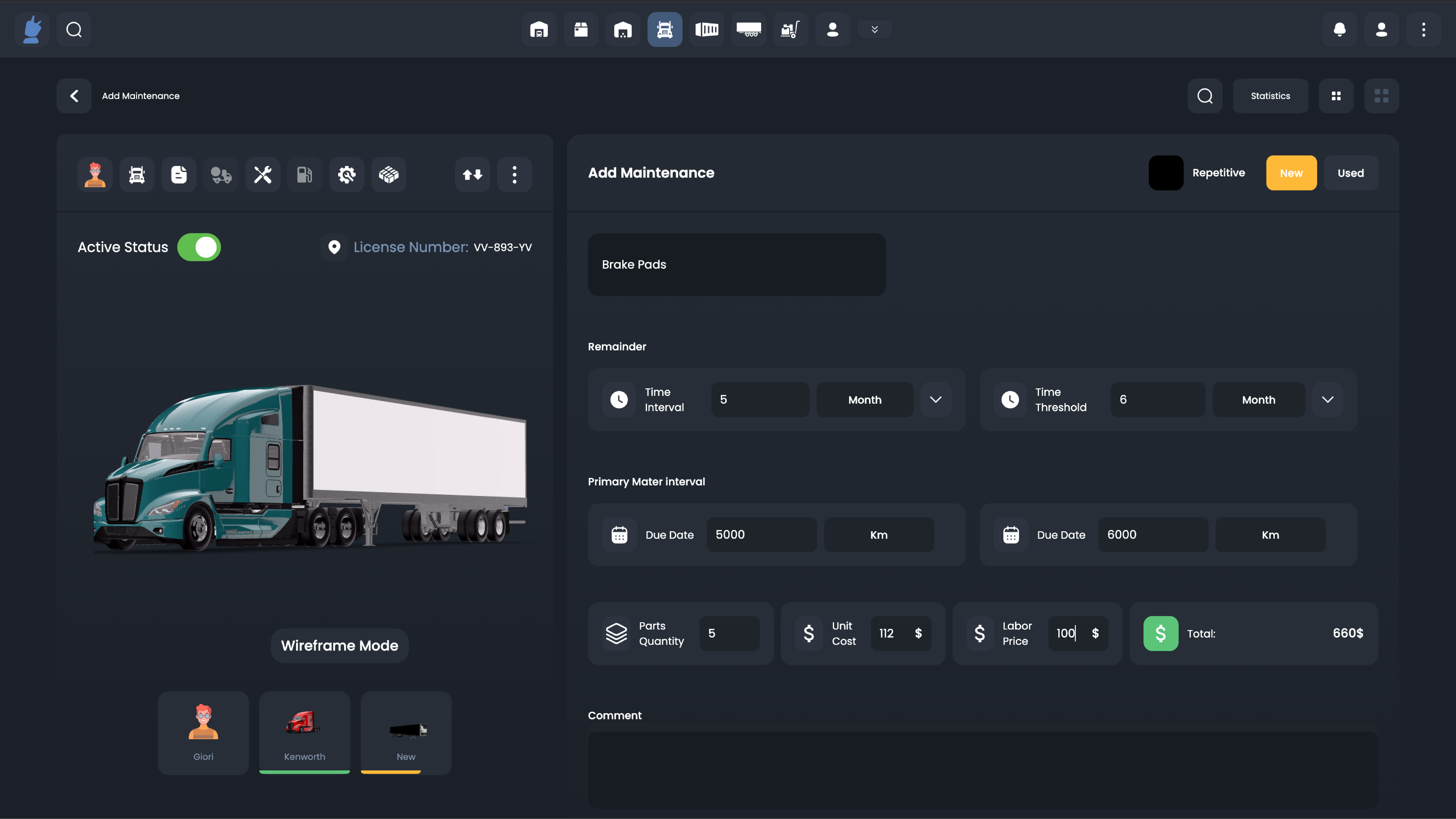The height and width of the screenshot is (819, 1456).
Task: Open notifications bell
Action: pyautogui.click(x=1340, y=29)
